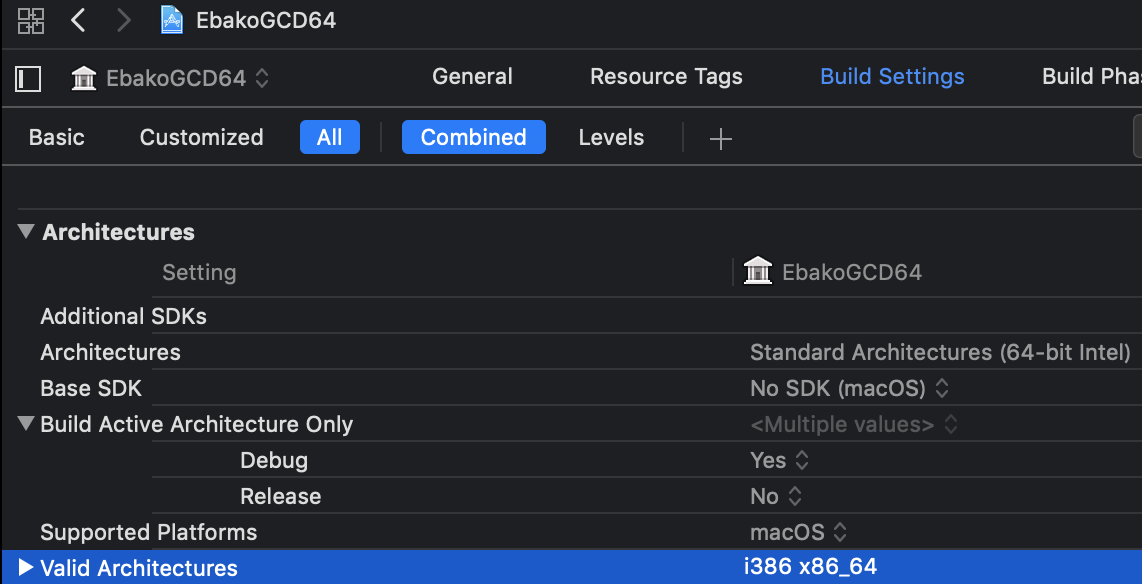Open the Resource Tags tab

click(x=666, y=77)
